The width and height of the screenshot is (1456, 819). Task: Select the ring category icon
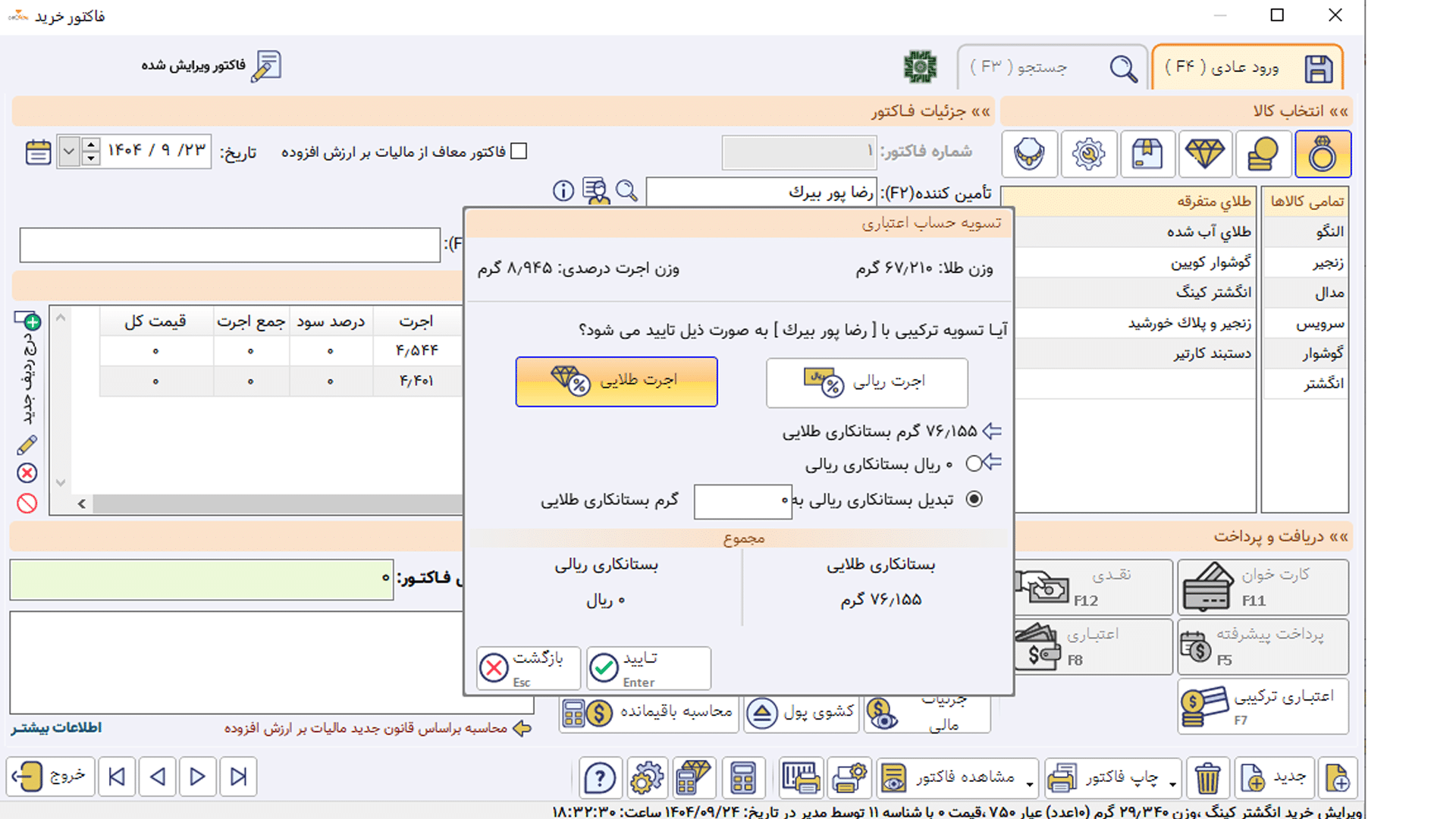point(1323,154)
